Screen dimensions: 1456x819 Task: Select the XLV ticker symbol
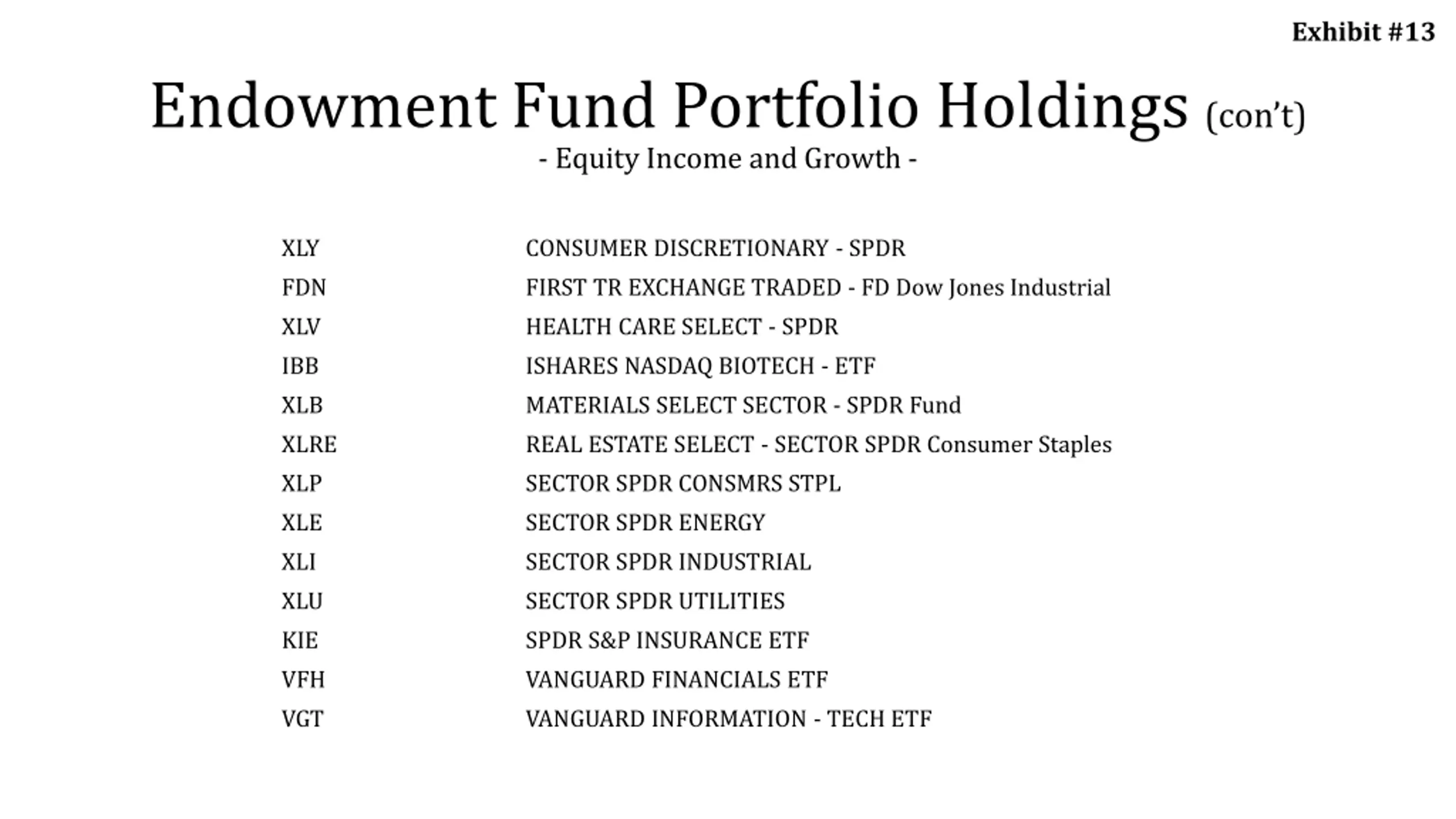click(301, 326)
